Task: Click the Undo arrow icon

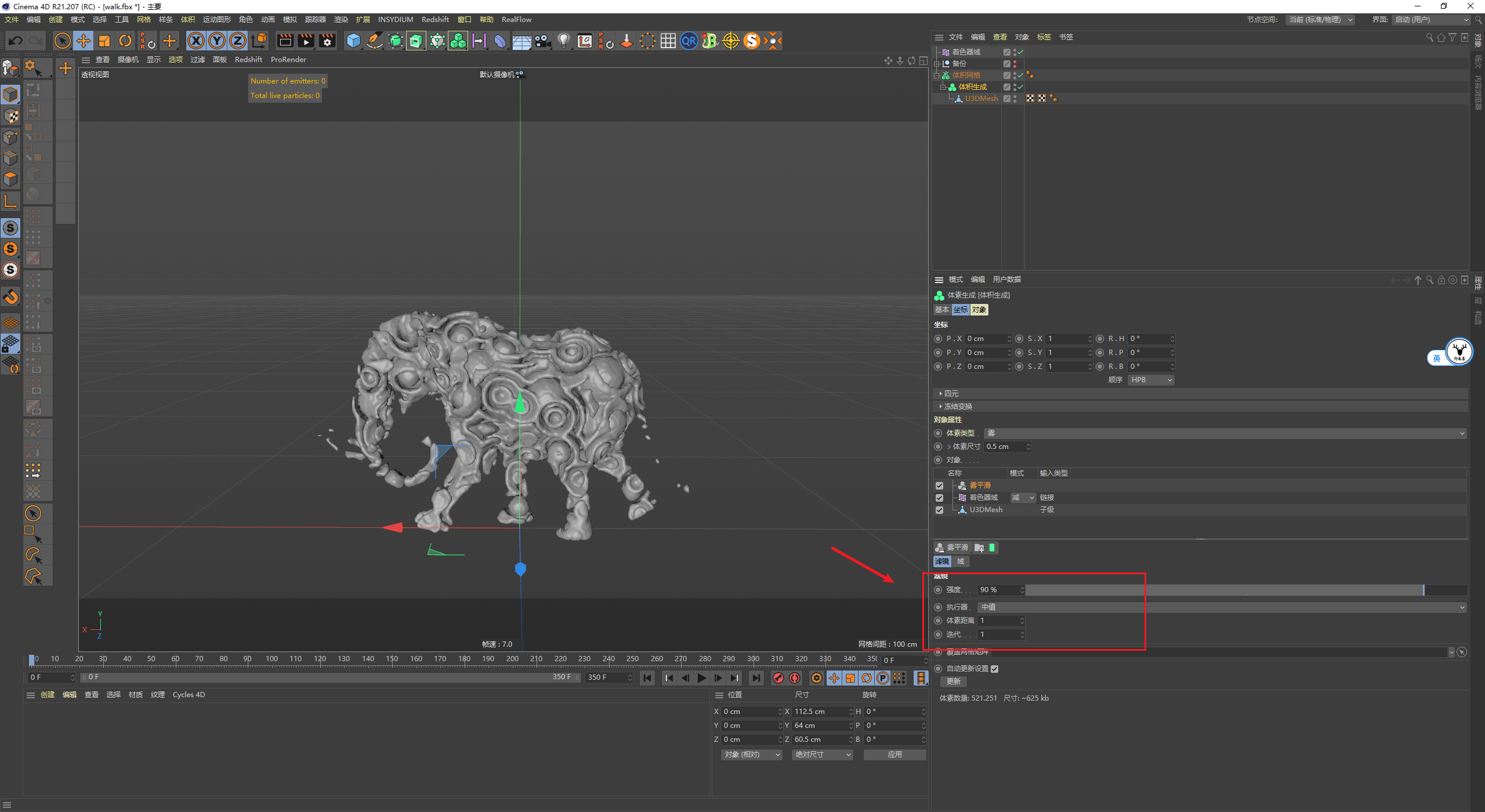Action: 16,41
